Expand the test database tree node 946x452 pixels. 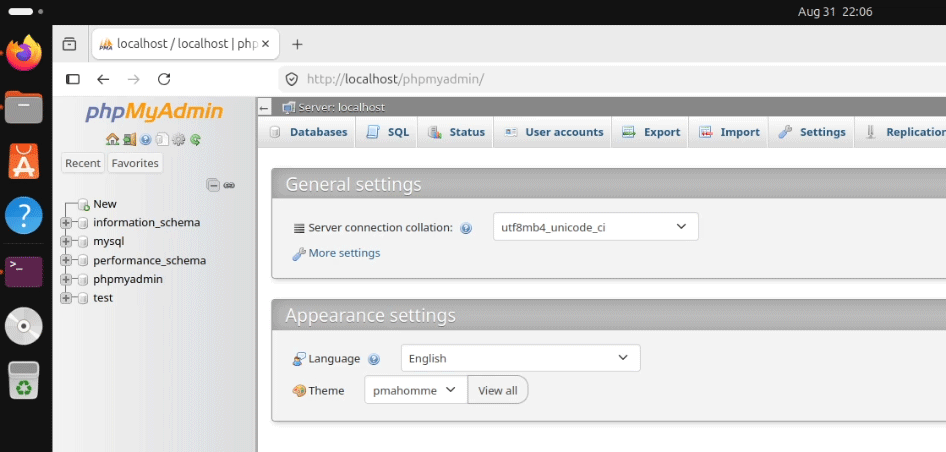(66, 298)
